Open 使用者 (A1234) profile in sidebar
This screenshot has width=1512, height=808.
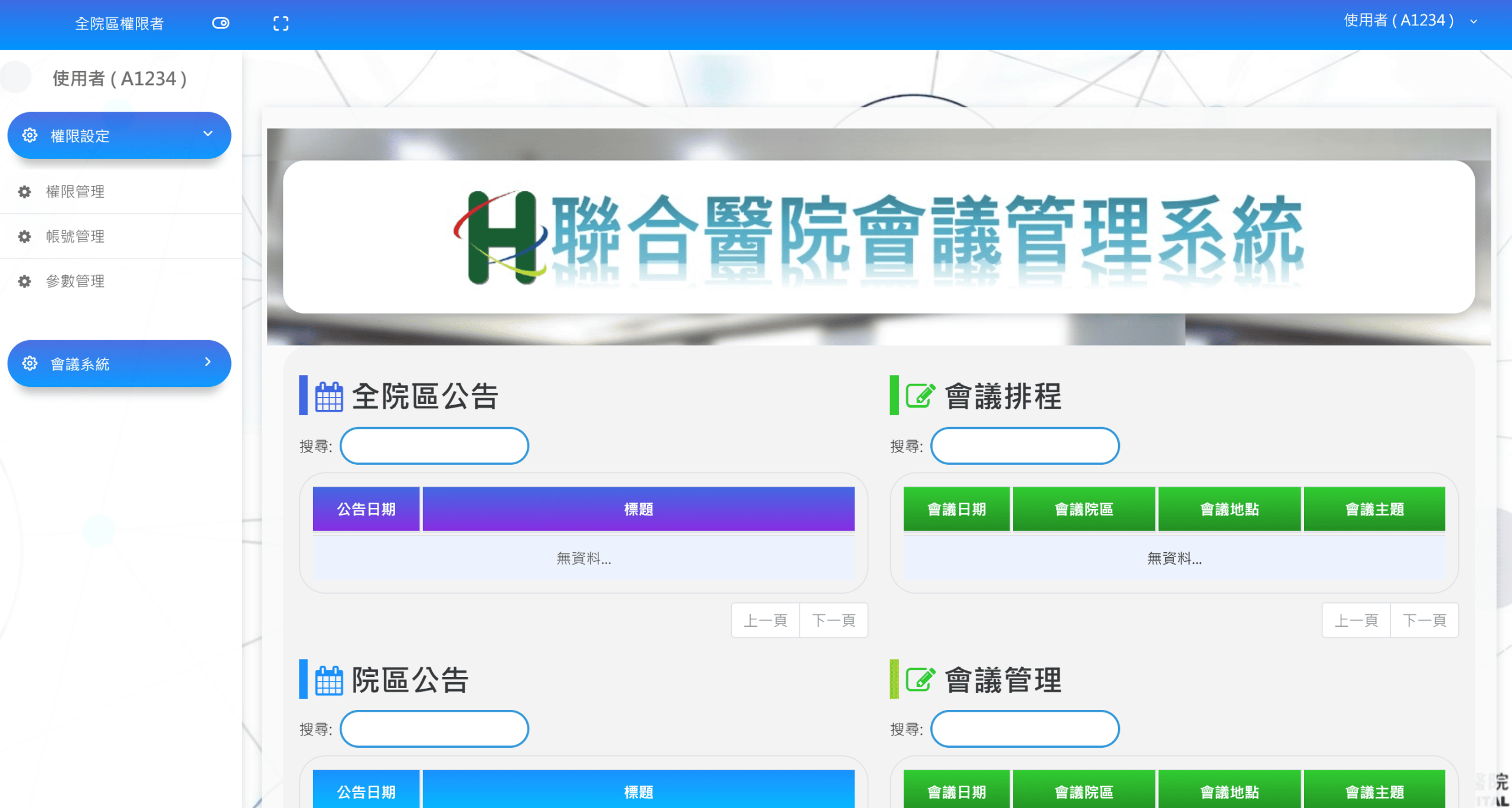click(x=118, y=77)
